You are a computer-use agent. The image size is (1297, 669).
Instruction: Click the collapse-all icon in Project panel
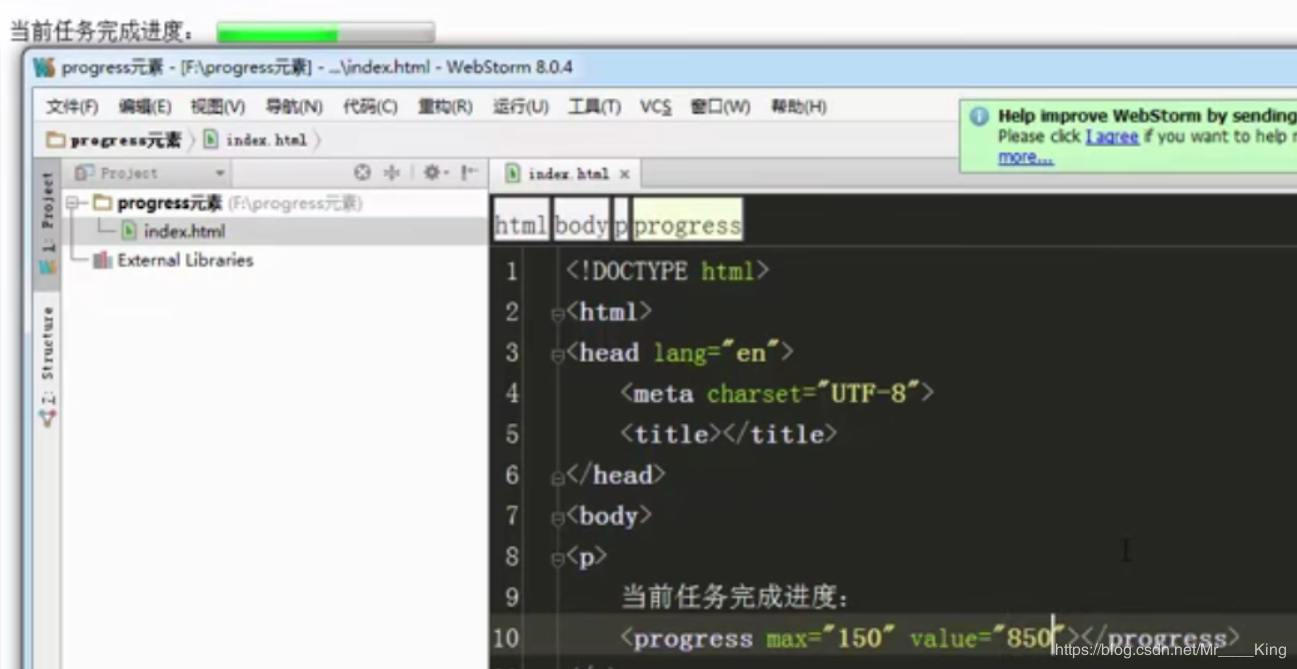(363, 171)
